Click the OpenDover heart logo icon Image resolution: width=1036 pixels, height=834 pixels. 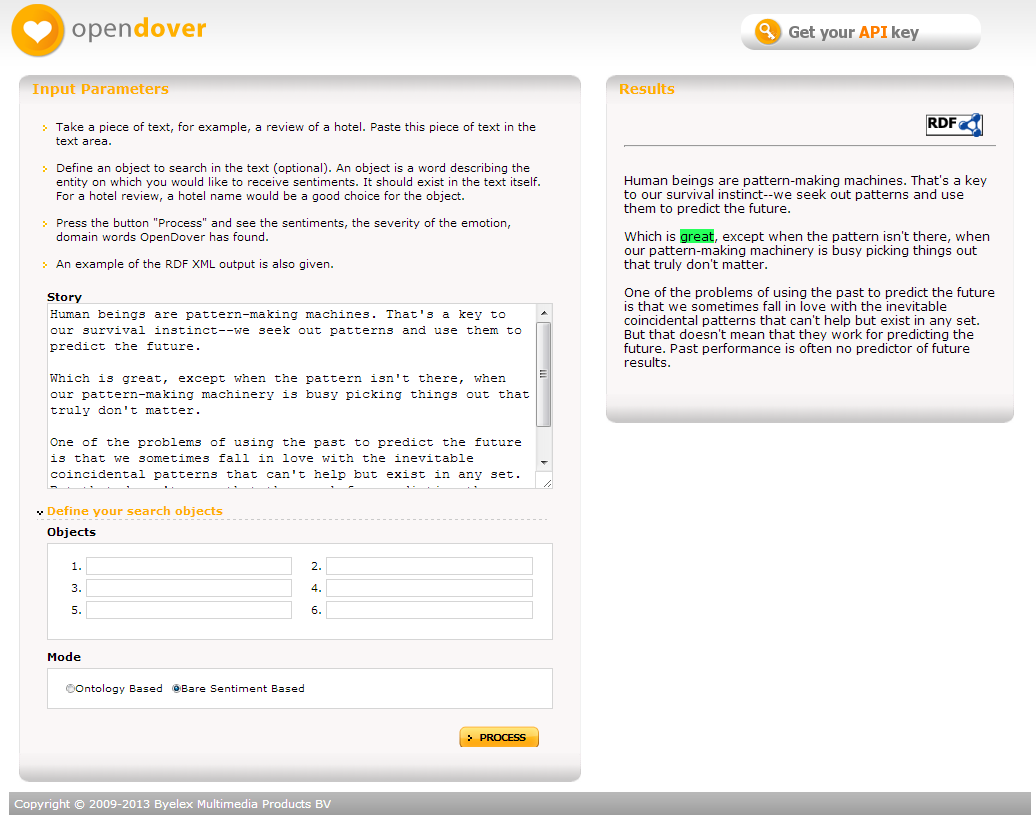point(38,30)
